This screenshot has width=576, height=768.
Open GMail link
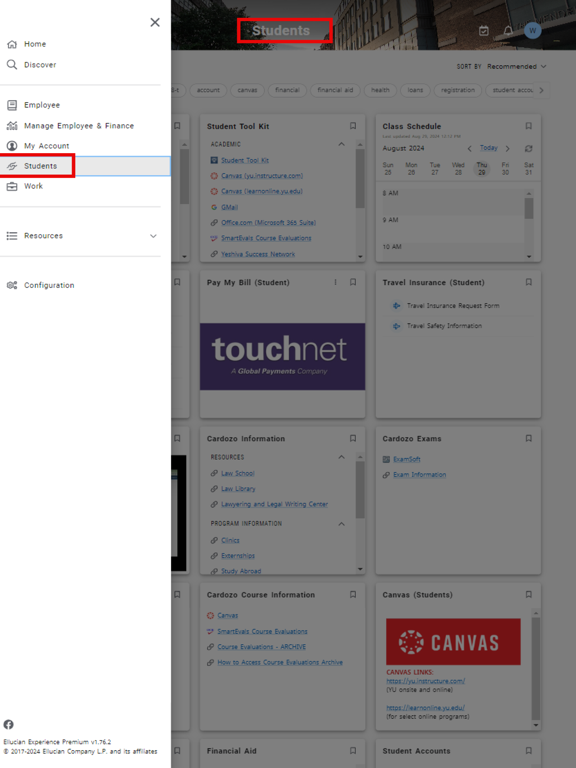229,207
